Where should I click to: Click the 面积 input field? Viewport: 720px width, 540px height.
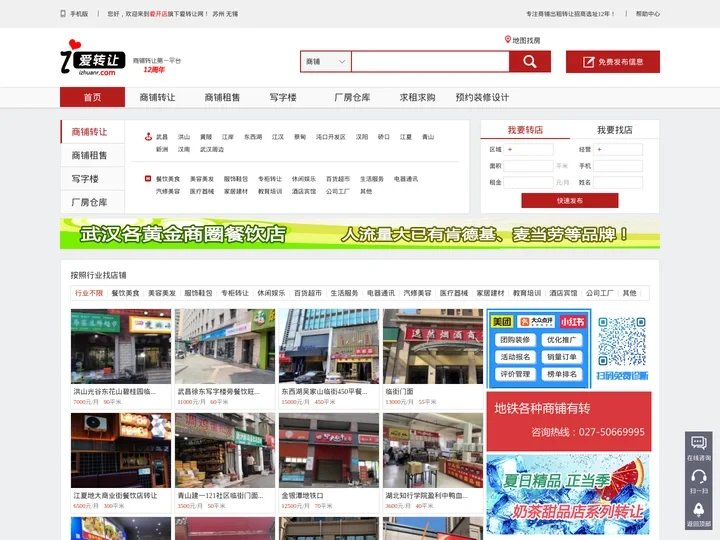(x=529, y=166)
